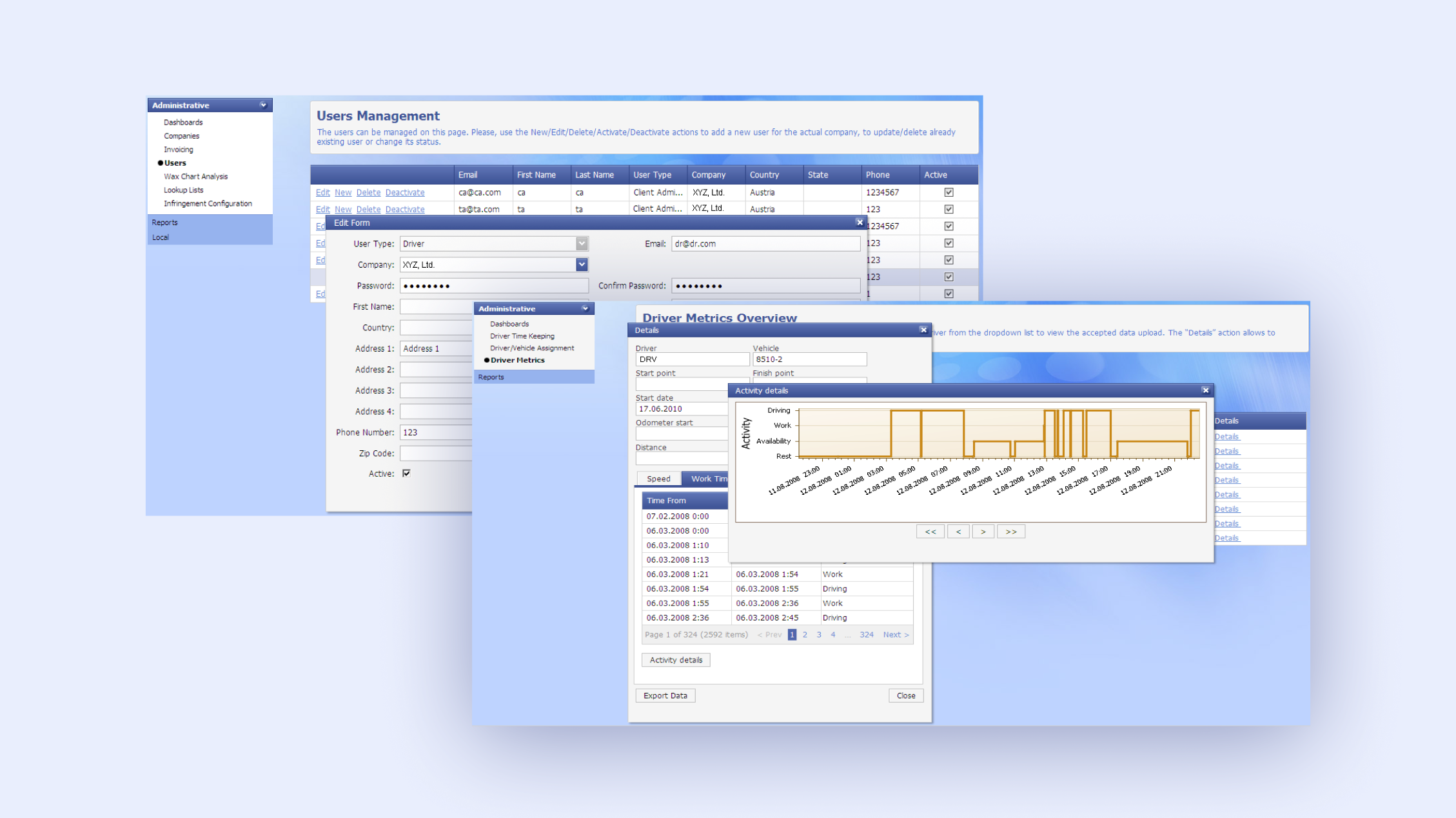Click New to add a user
The width and height of the screenshot is (1456, 818).
342,192
